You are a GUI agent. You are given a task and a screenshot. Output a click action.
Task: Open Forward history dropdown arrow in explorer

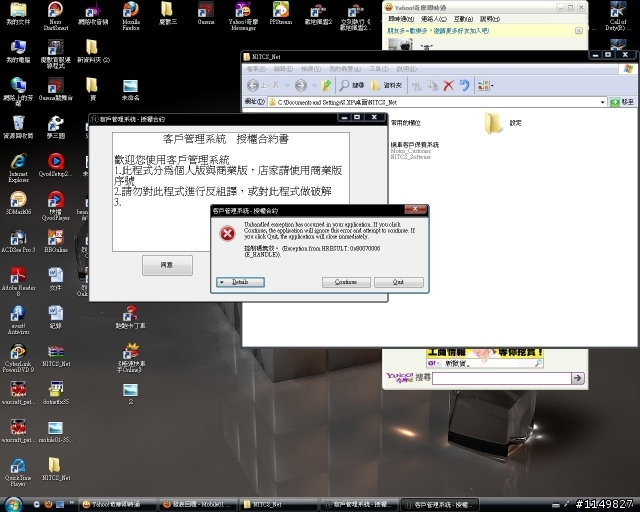tap(314, 85)
